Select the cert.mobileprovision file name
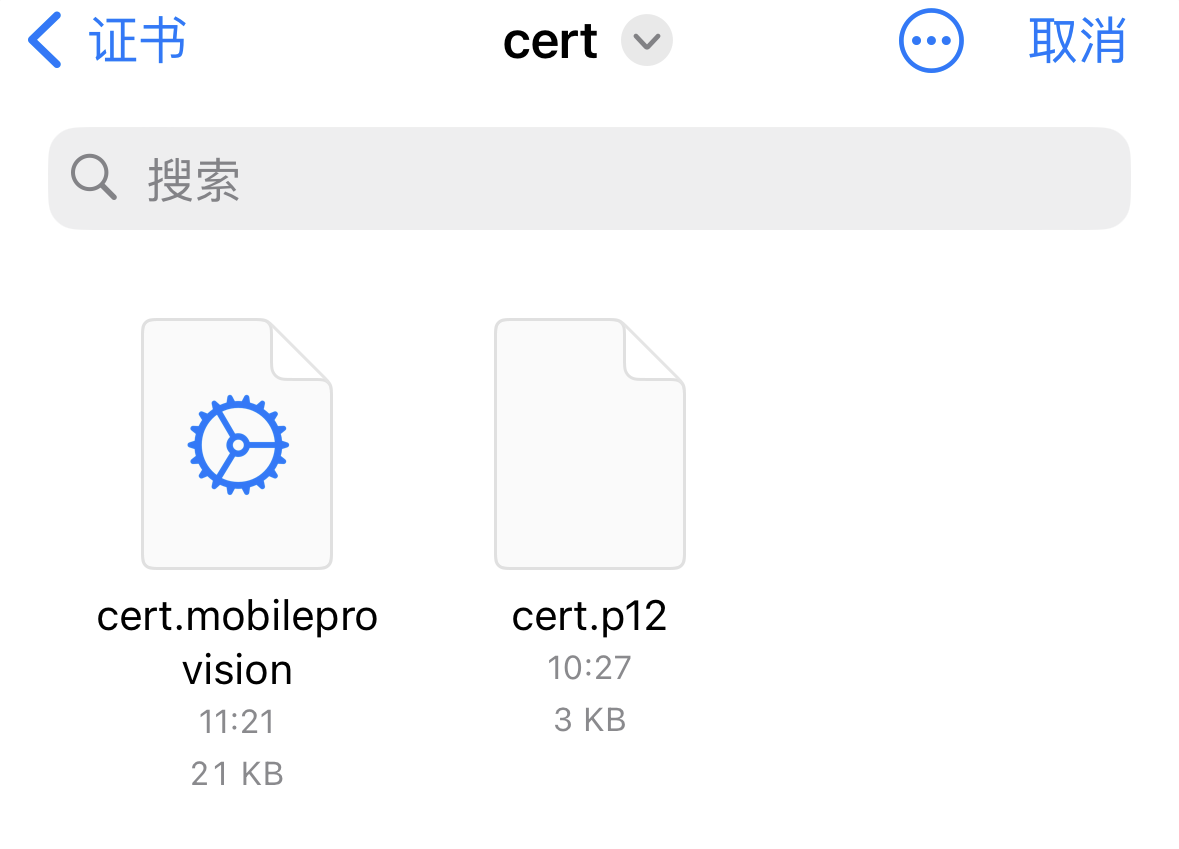Screen dimensions: 1179x849 (237, 642)
